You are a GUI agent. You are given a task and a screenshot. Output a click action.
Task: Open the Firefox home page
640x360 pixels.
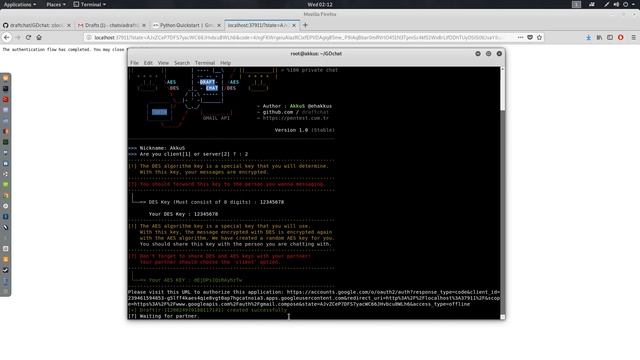pos(39,38)
